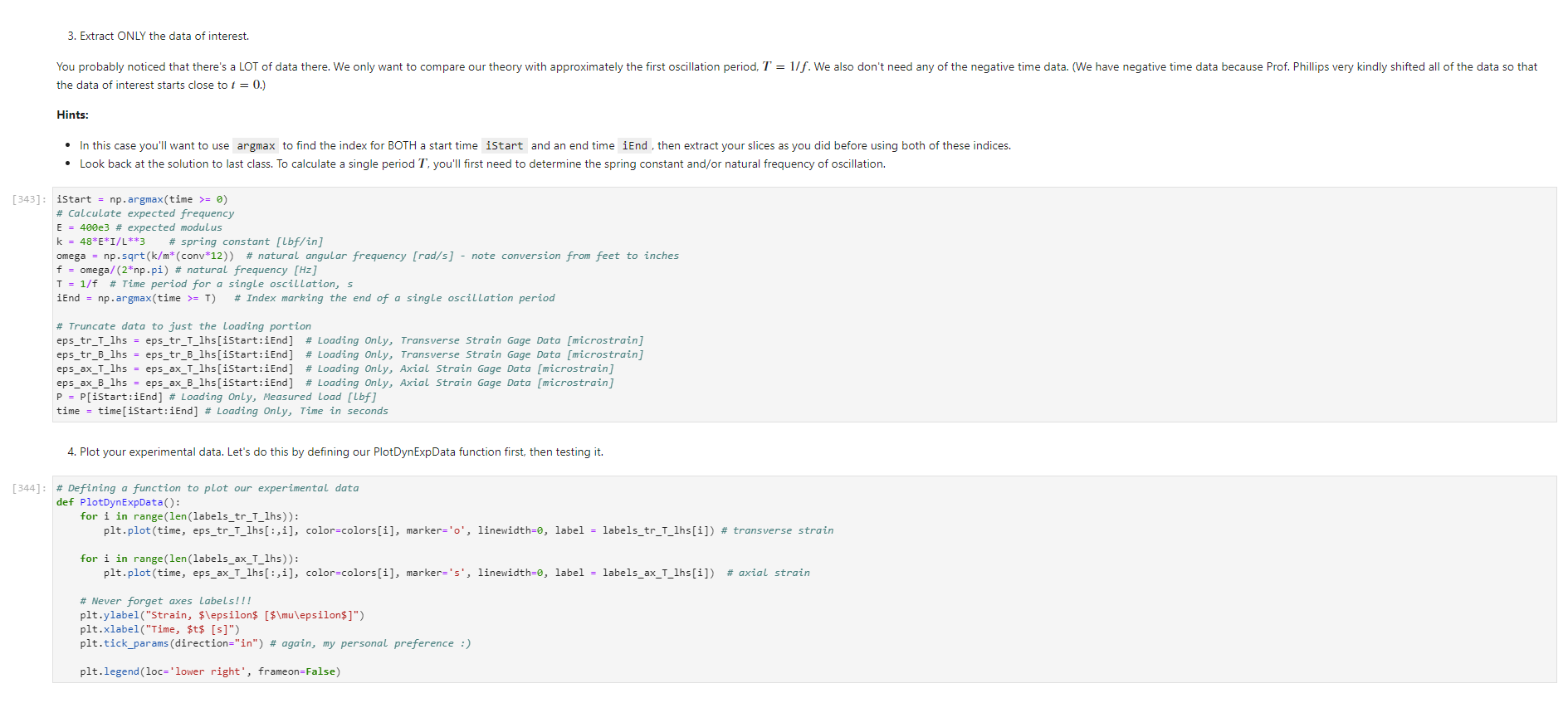
Task: Click the plt.plot line with marker='o'
Action: pyautogui.click(x=468, y=530)
